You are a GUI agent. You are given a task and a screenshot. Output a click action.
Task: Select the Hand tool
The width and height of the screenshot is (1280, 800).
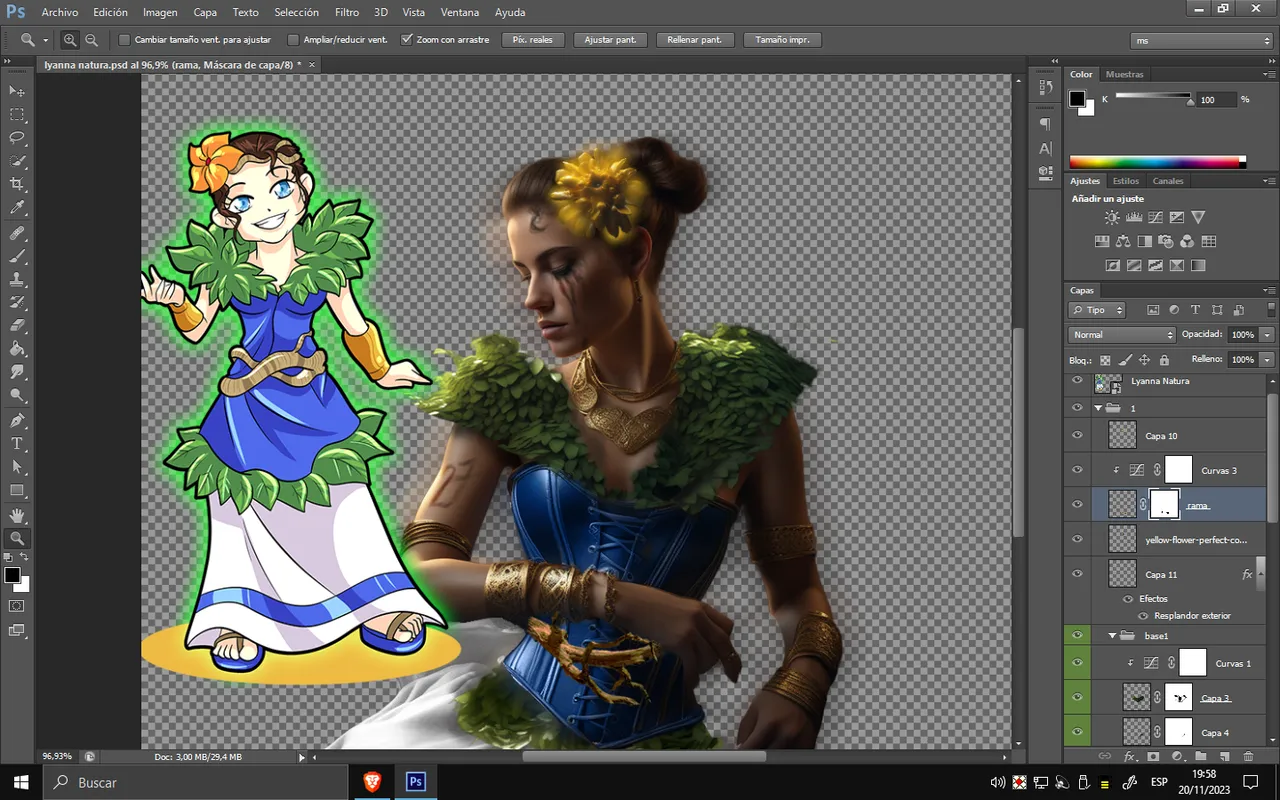(17, 515)
